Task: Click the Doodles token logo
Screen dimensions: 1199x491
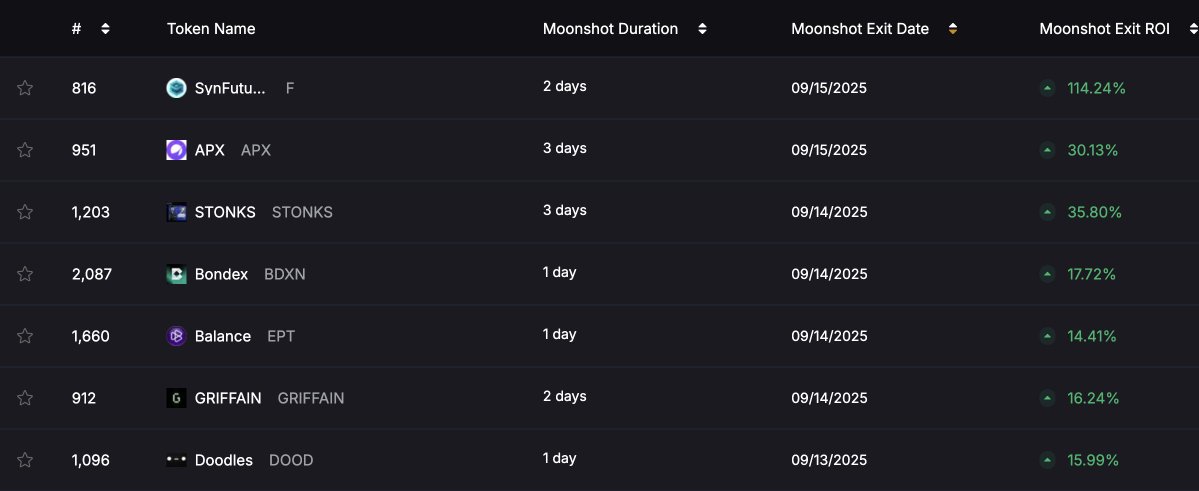Action: point(176,460)
